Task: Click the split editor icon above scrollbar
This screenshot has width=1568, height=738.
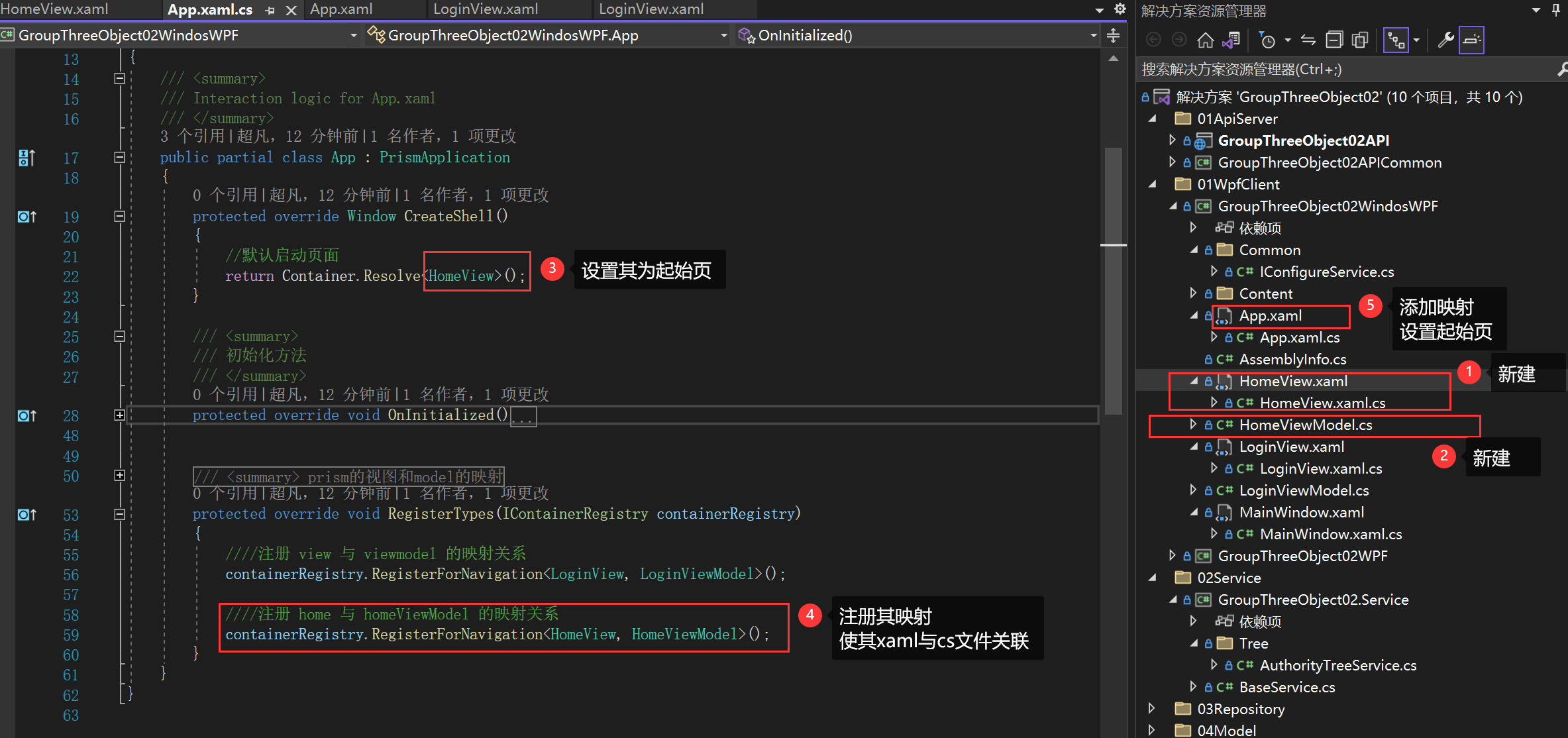Action: click(1114, 36)
